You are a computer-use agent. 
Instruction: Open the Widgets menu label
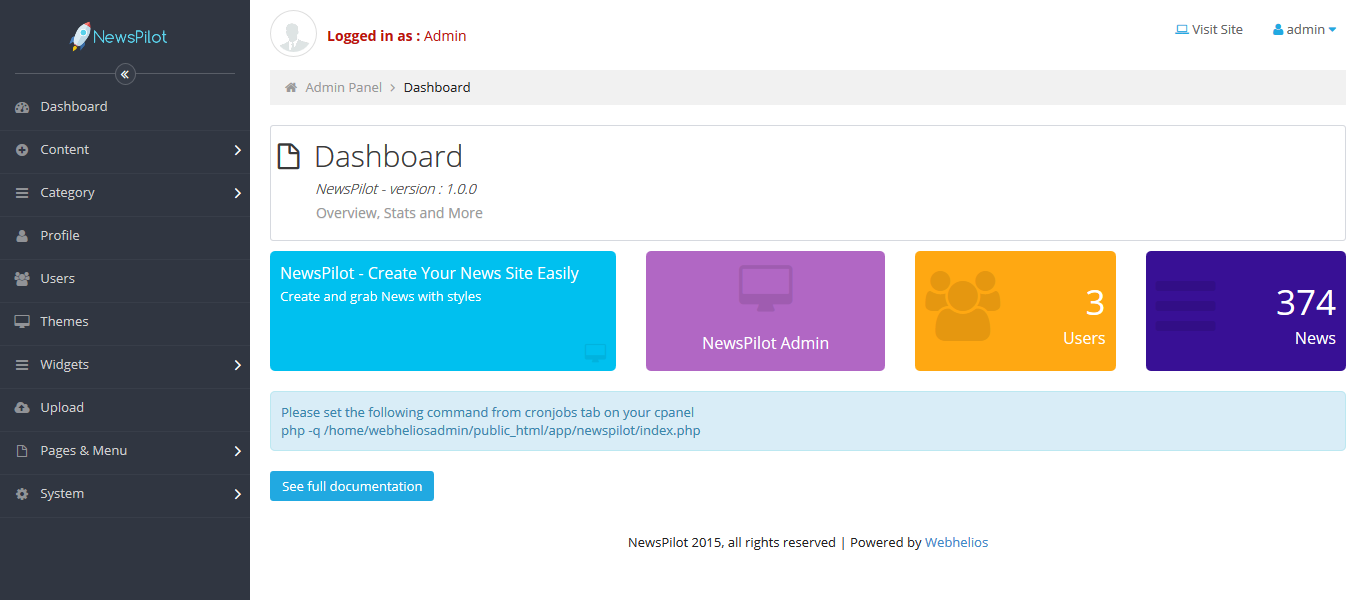pyautogui.click(x=65, y=365)
